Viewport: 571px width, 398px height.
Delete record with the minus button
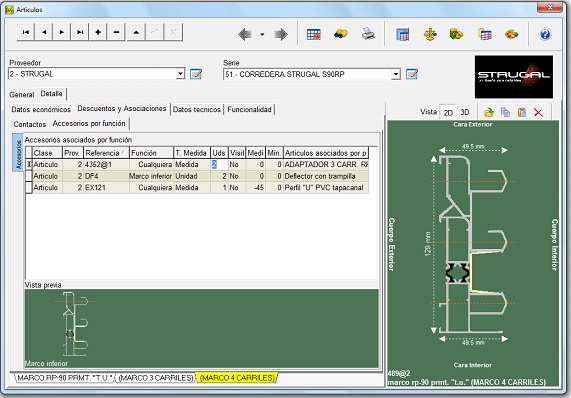tap(116, 32)
